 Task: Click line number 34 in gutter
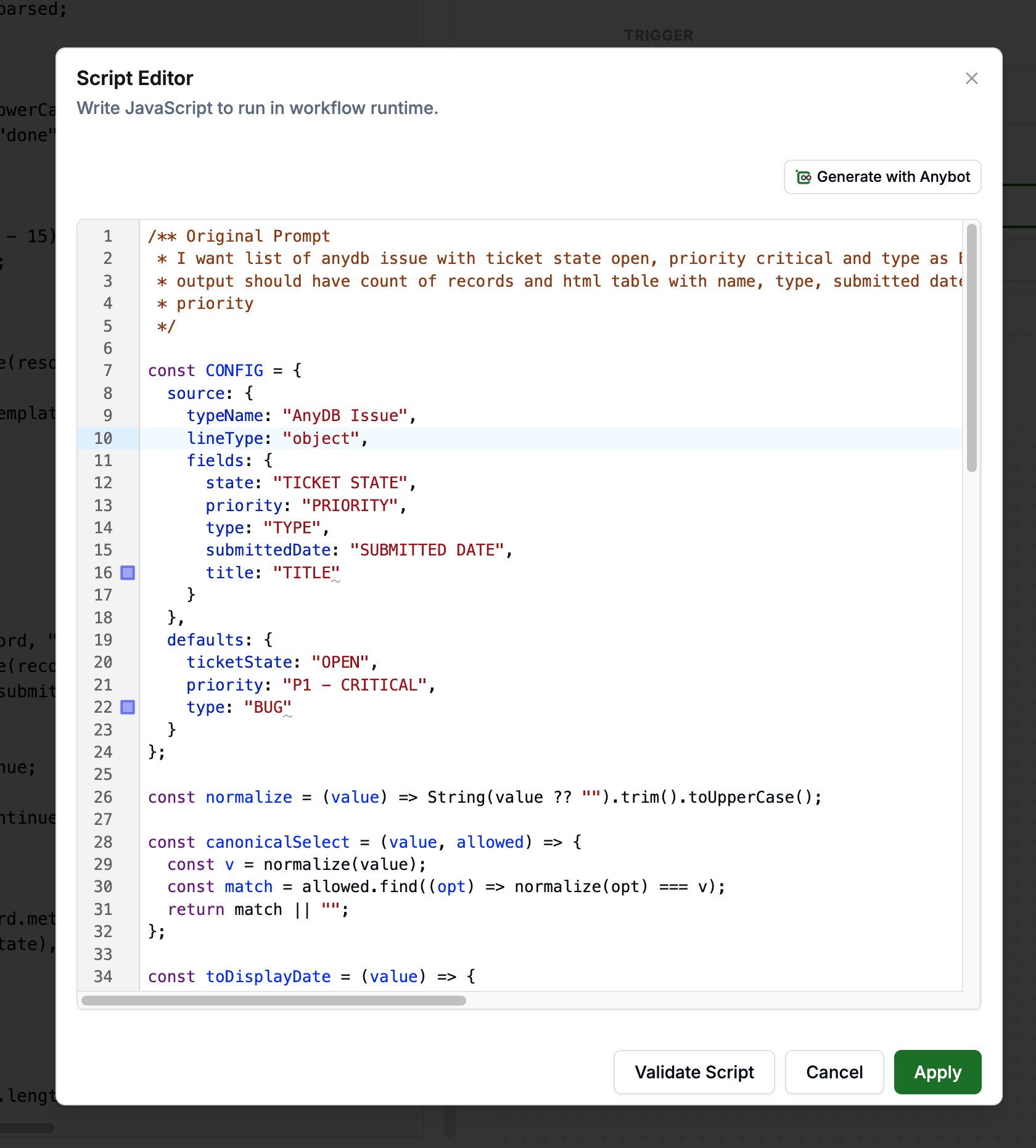pos(103,977)
